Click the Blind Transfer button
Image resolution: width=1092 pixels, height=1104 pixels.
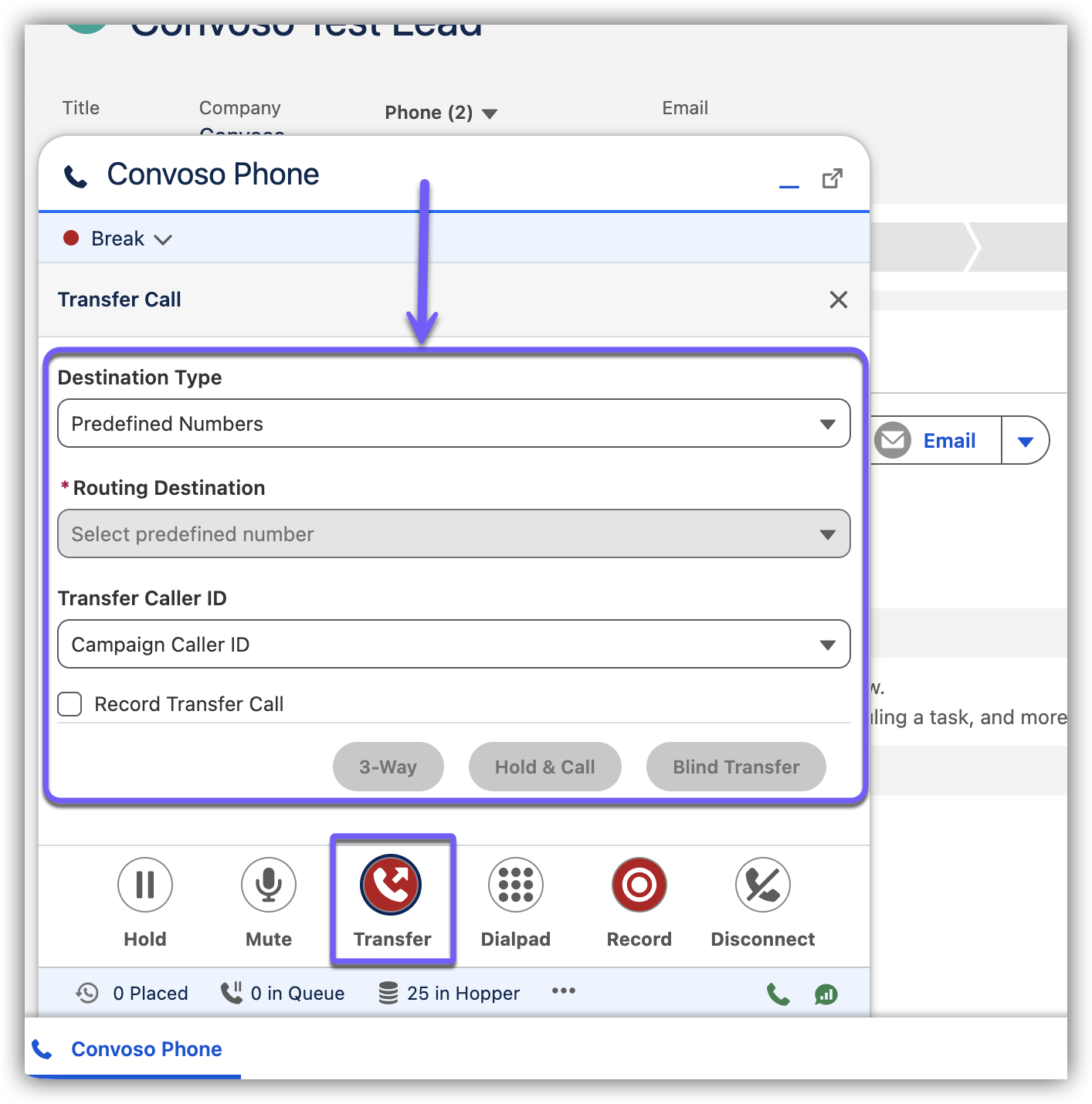point(736,767)
